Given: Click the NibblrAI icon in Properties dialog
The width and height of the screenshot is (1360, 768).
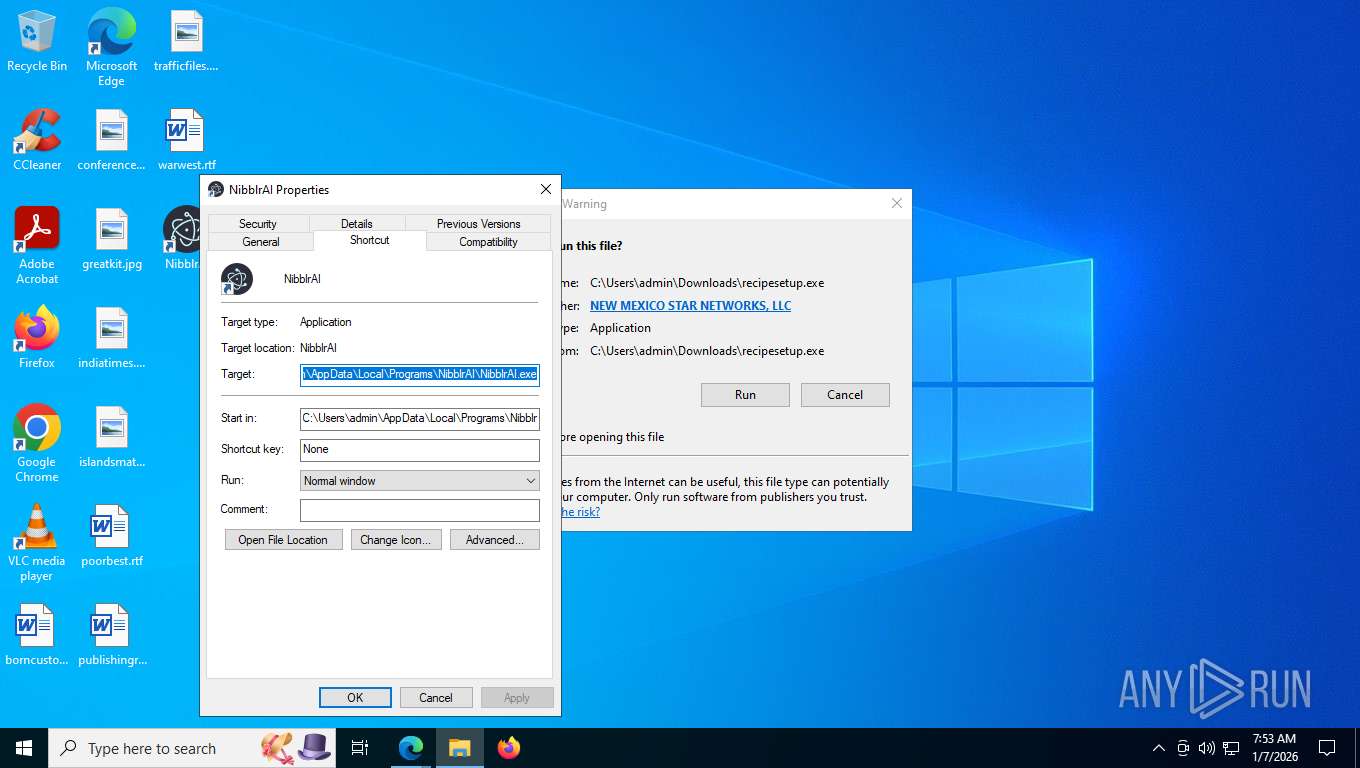Looking at the screenshot, I should 237,279.
